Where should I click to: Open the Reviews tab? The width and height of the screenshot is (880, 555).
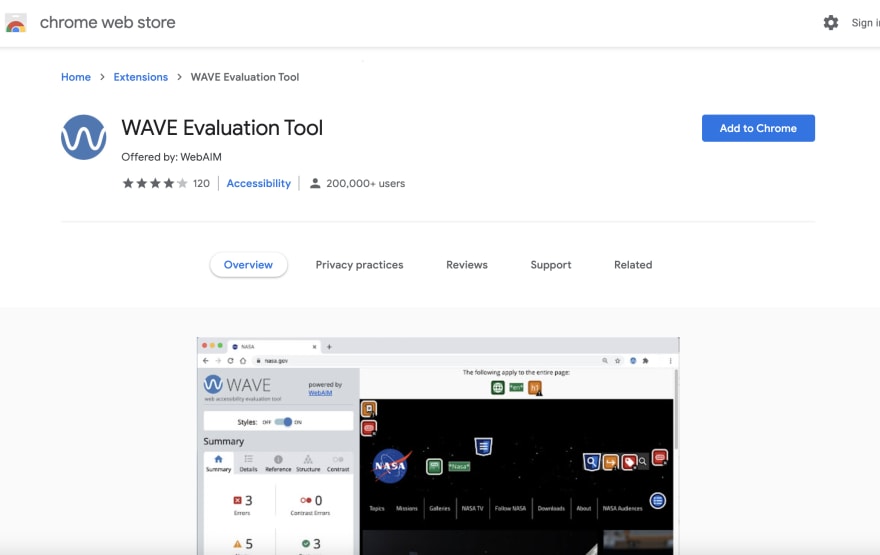467,265
